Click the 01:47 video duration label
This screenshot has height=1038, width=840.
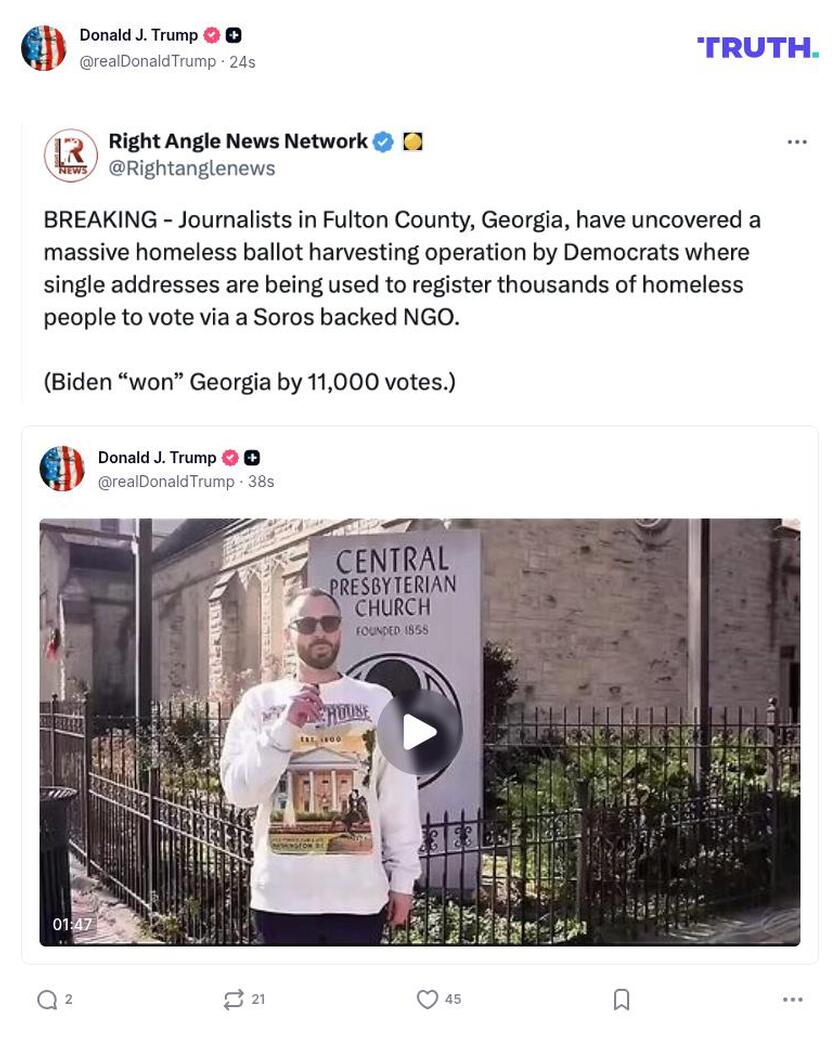click(x=72, y=924)
